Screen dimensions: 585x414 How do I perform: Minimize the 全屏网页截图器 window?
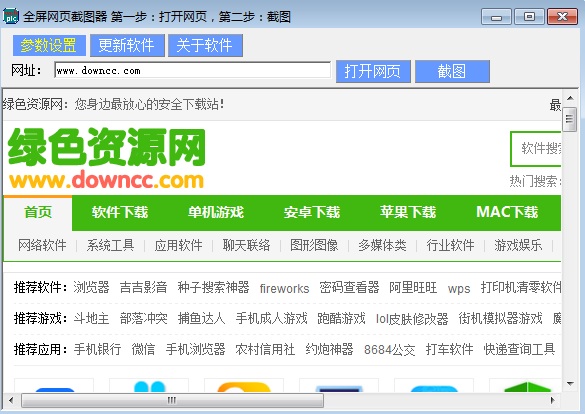click(x=496, y=17)
